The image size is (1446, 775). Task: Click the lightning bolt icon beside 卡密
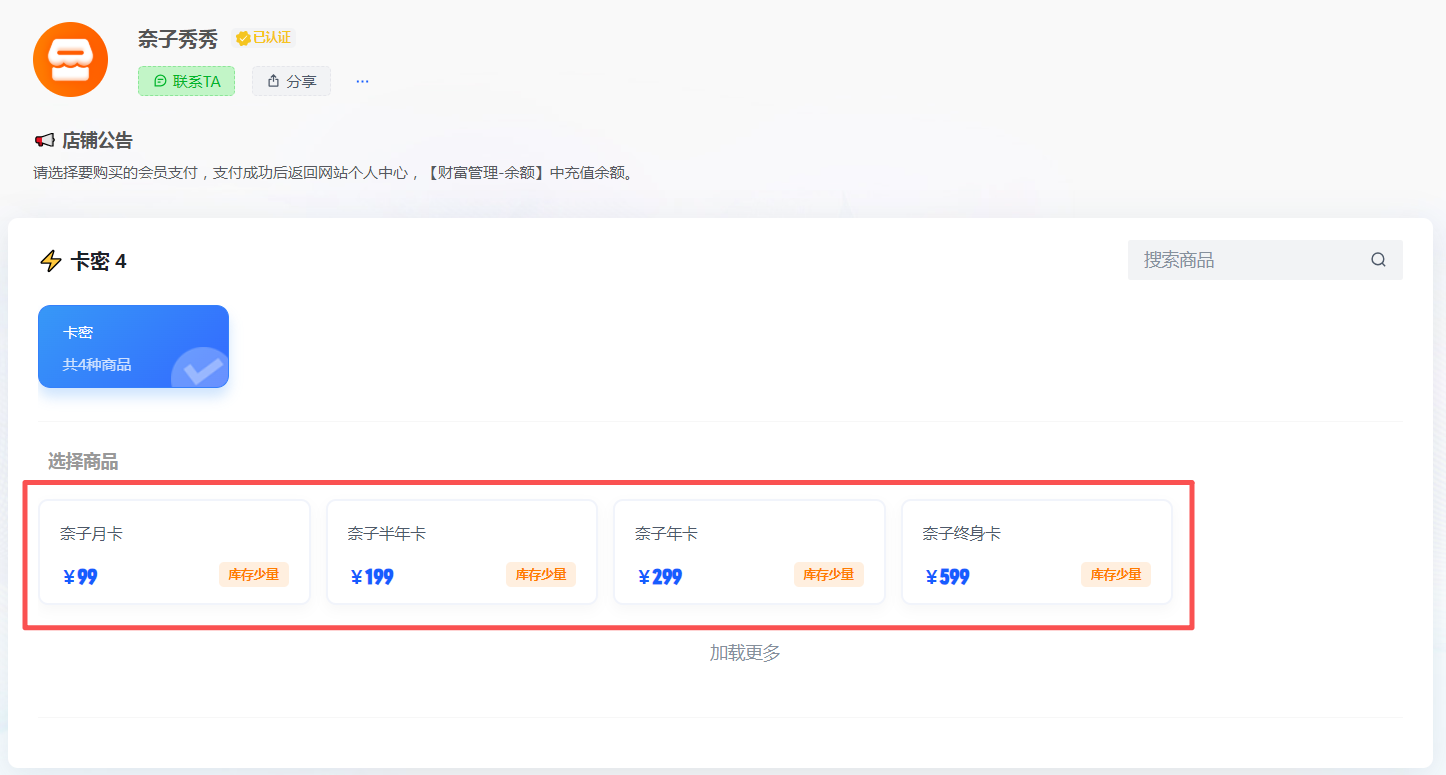coord(50,262)
